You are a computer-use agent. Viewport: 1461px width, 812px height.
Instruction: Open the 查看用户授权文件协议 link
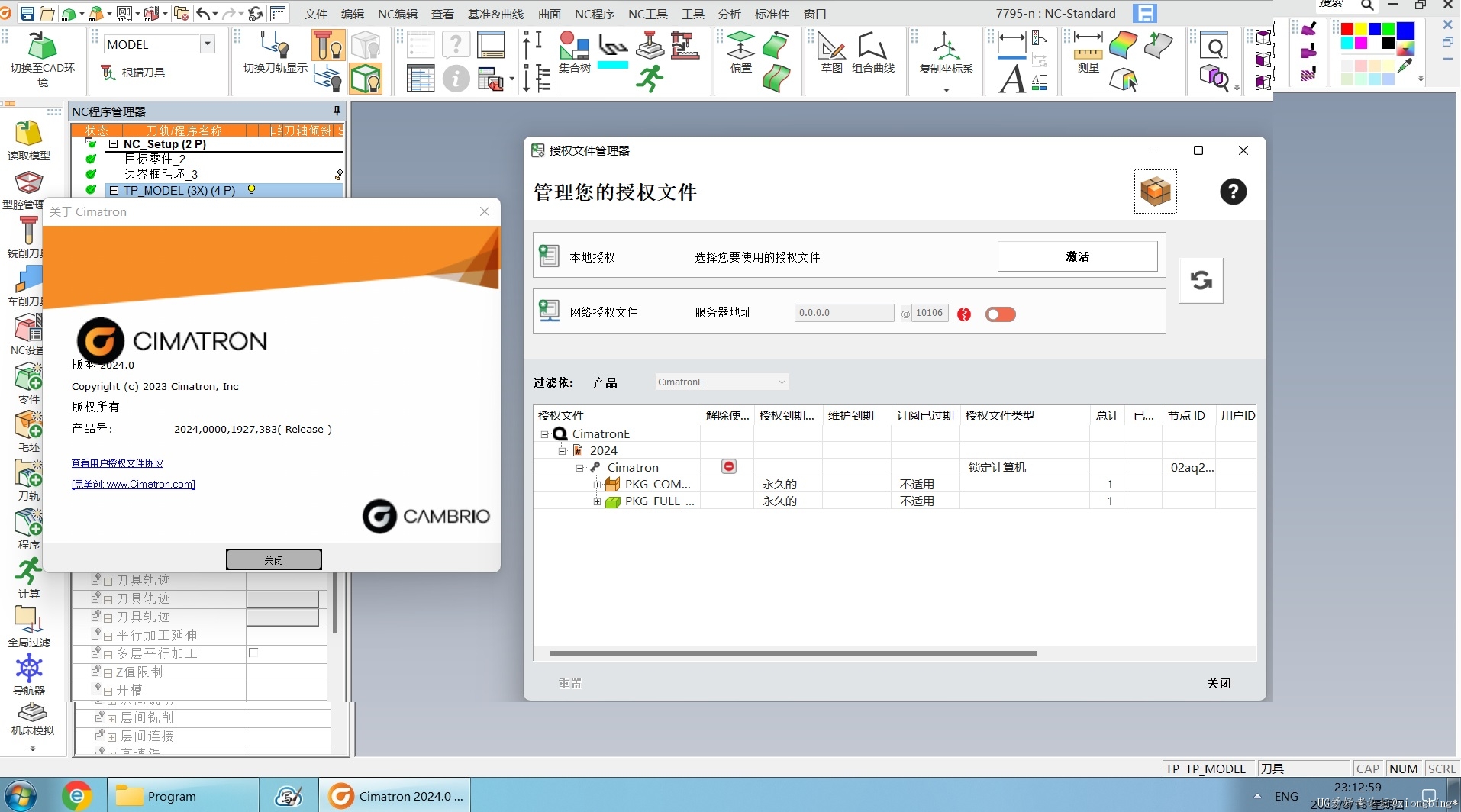117,462
